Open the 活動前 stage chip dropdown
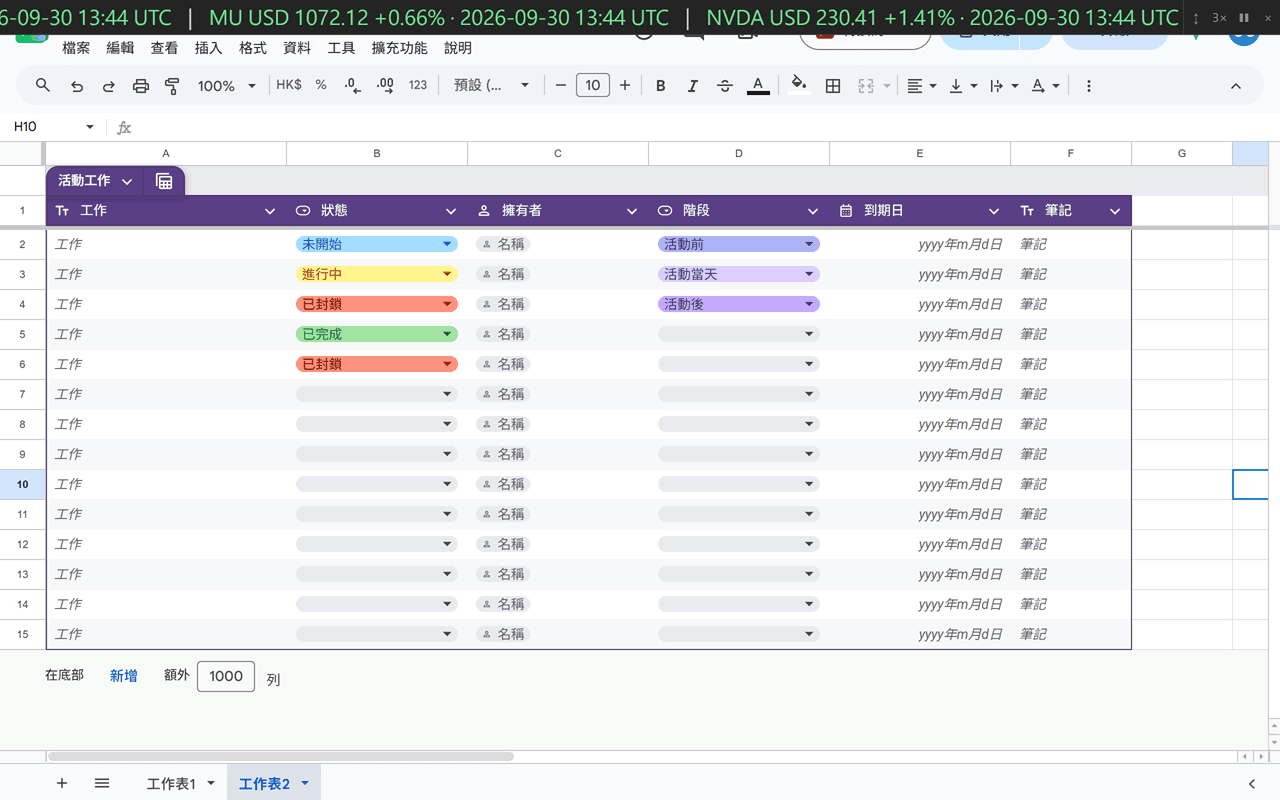 pos(809,244)
